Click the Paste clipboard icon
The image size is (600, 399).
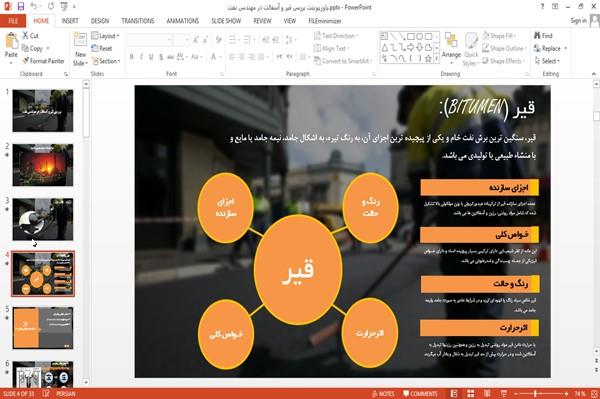[11, 41]
